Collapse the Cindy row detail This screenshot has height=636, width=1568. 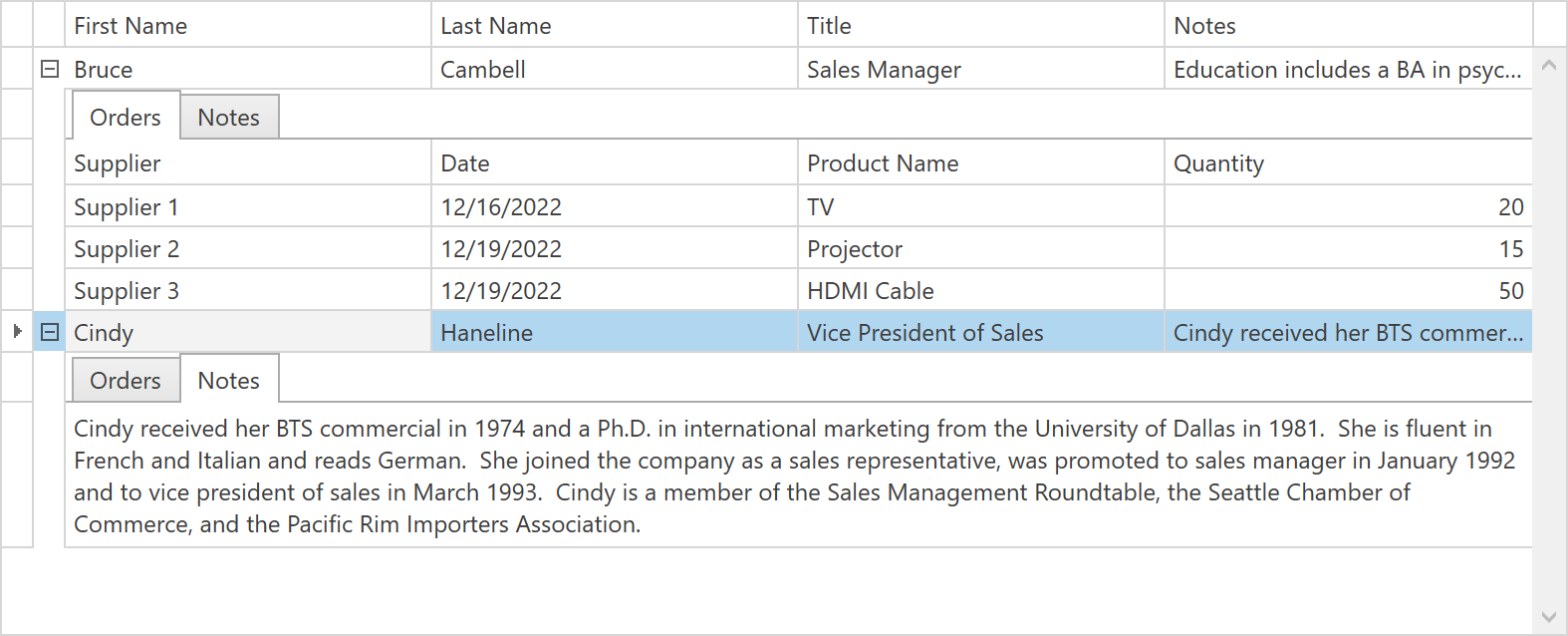50,332
